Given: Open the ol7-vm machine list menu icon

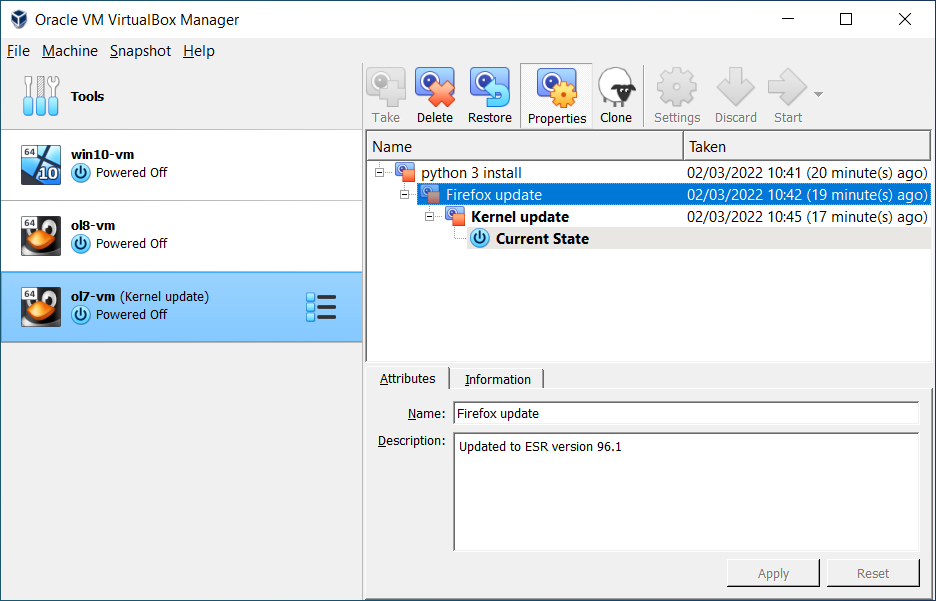Looking at the screenshot, I should click(322, 306).
